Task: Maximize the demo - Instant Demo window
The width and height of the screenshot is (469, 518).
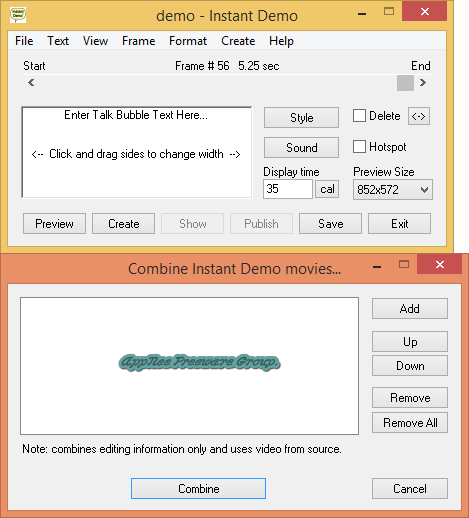Action: point(389,12)
